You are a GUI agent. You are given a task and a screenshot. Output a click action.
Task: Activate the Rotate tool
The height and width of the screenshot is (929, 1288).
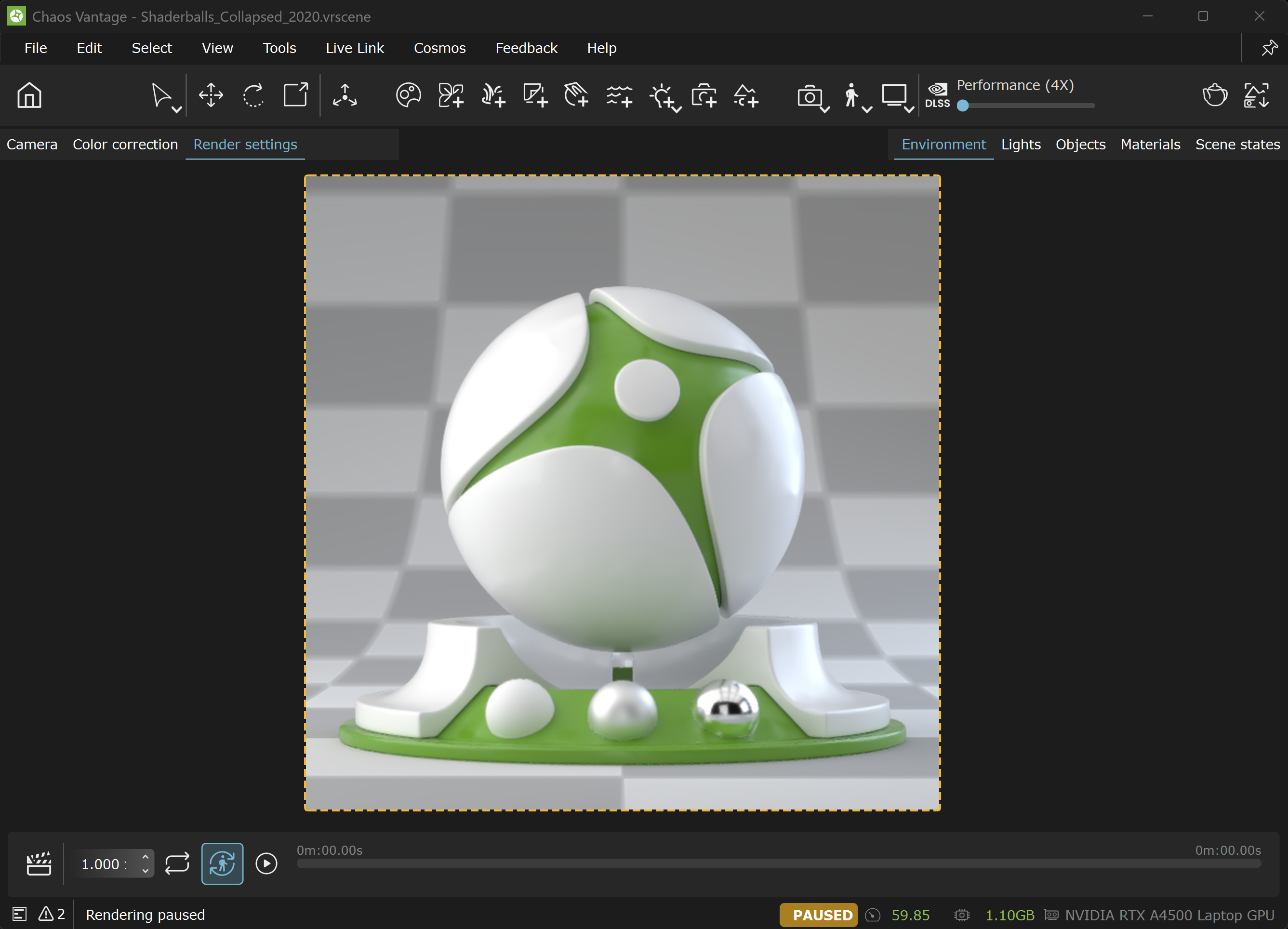[253, 95]
